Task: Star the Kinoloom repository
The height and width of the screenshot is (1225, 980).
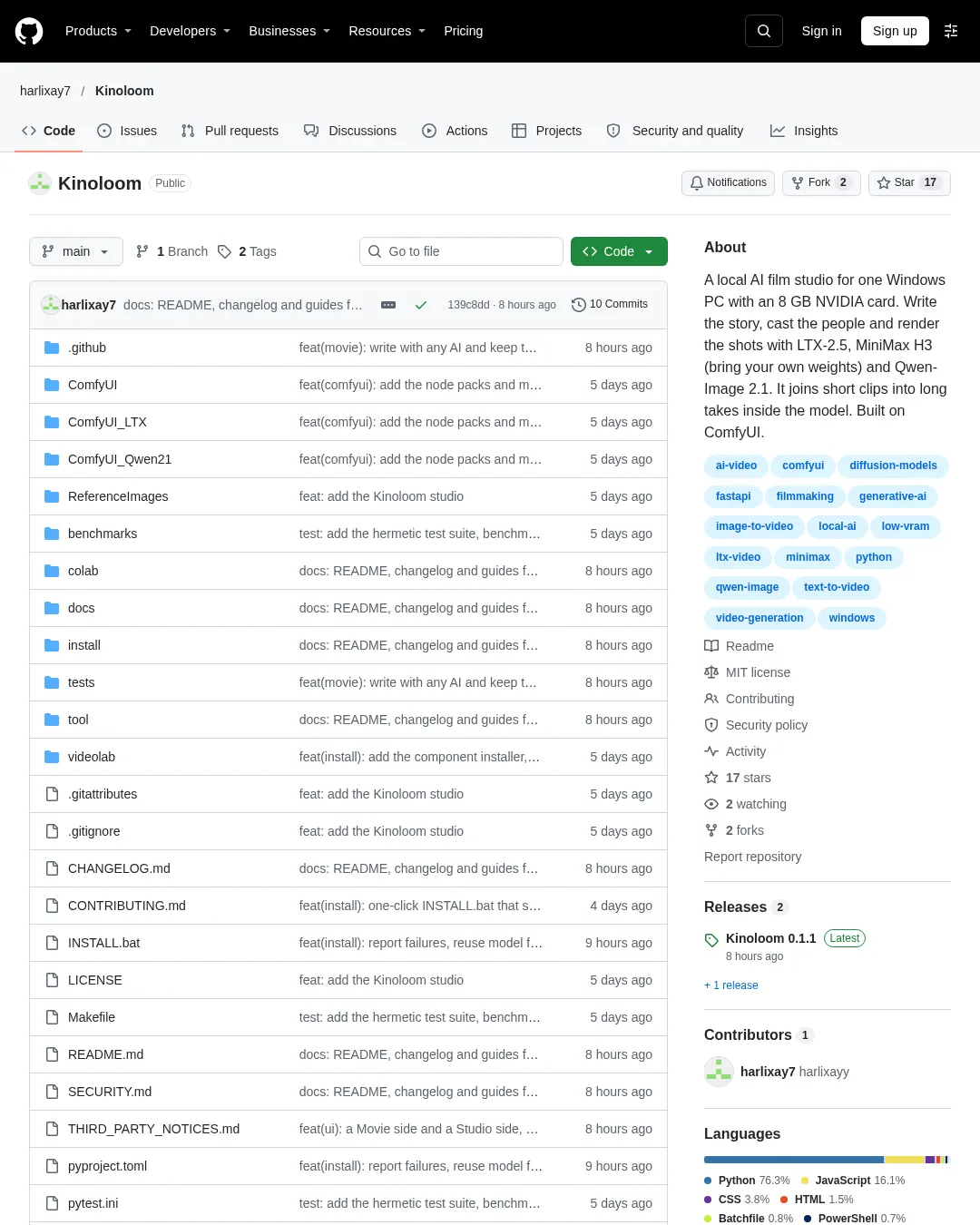Action: 909,183
